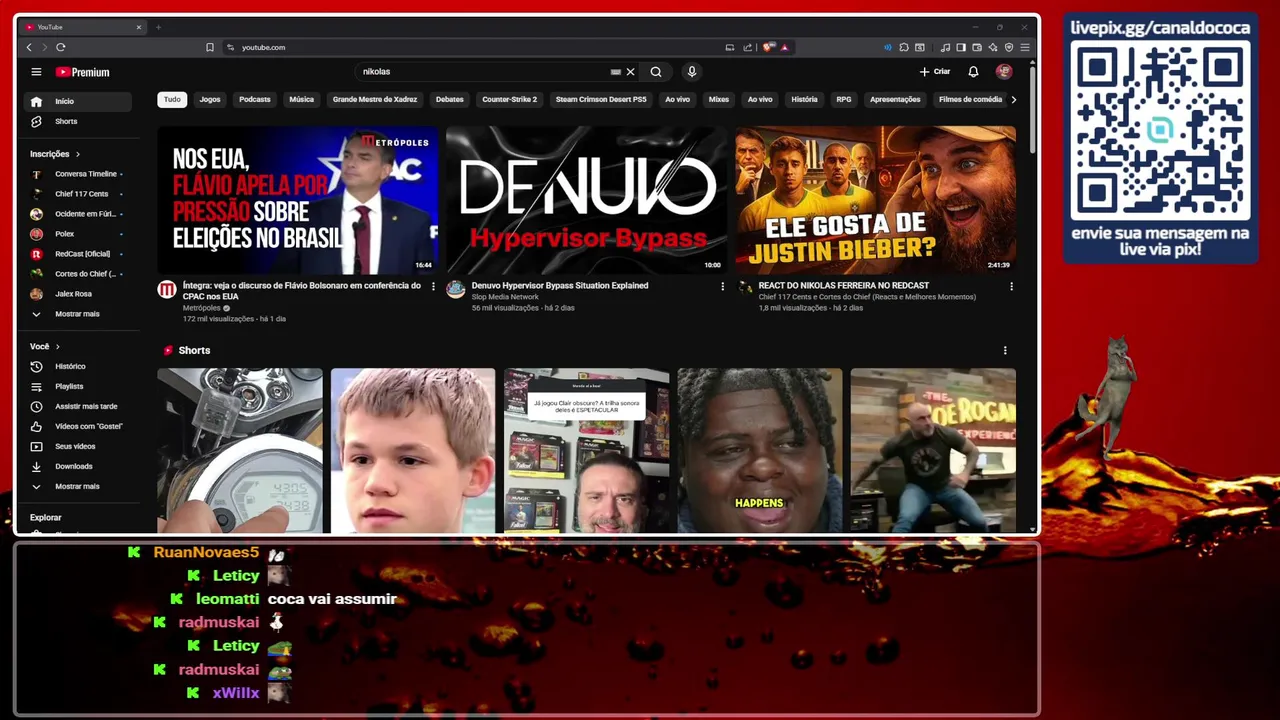Image resolution: width=1280 pixels, height=720 pixels.
Task: Open the Metrópoles channel name link
Action: click(x=201, y=308)
